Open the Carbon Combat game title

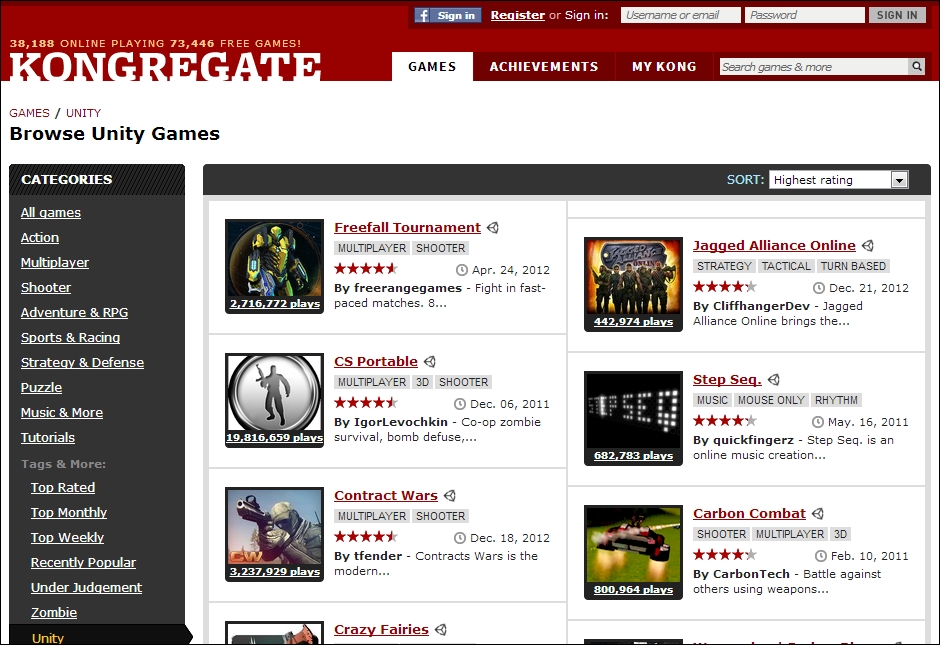[749, 514]
